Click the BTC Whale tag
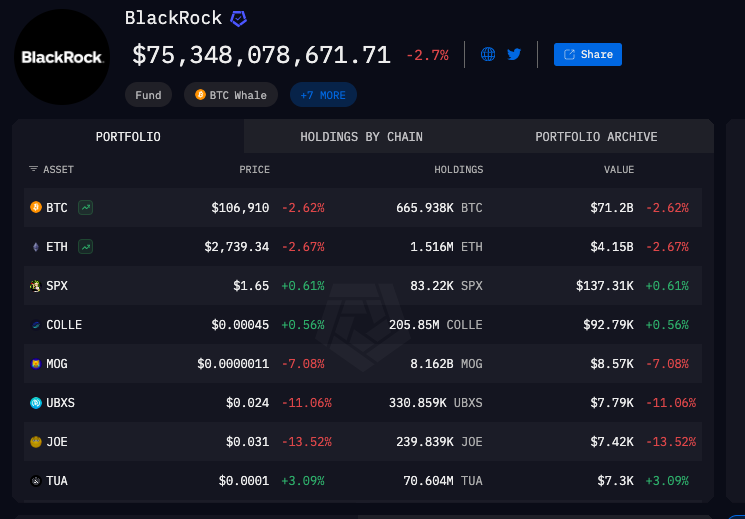Viewport: 745px width, 519px height. [231, 95]
